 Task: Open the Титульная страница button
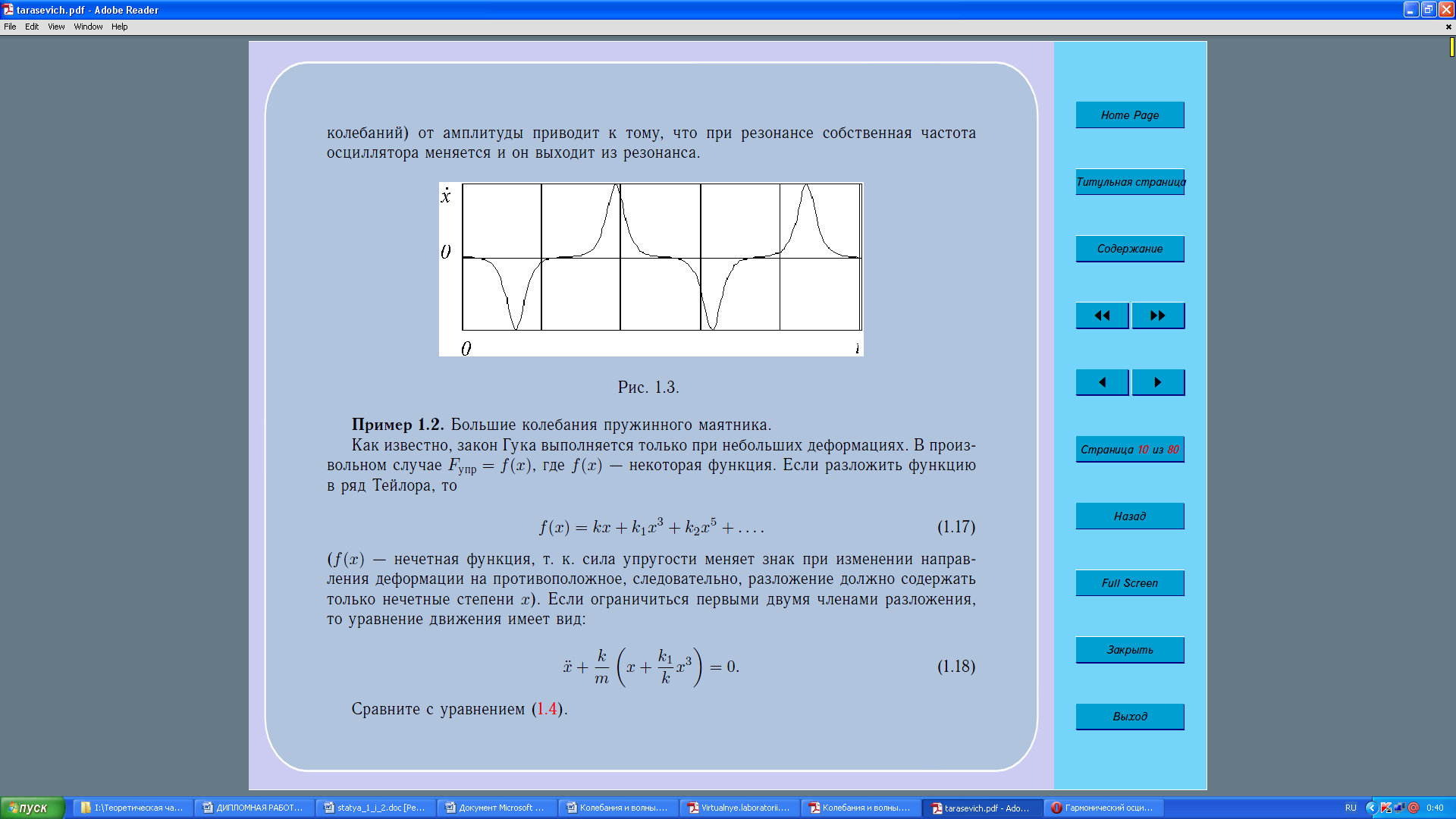coord(1129,182)
